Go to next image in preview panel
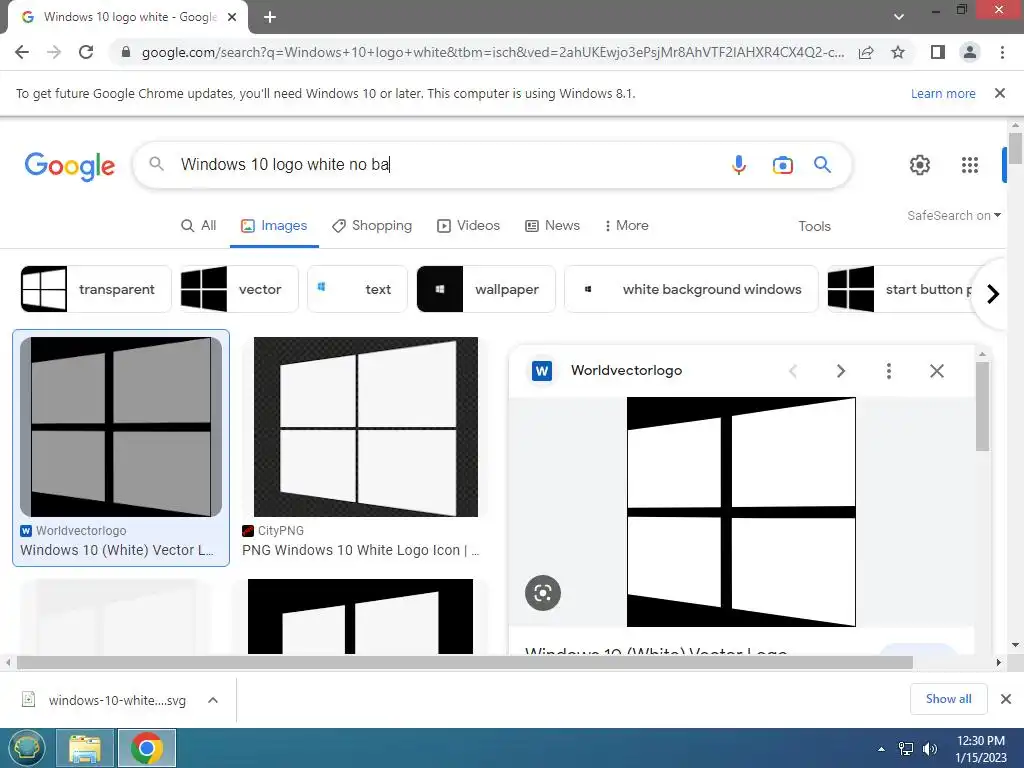 tap(840, 371)
